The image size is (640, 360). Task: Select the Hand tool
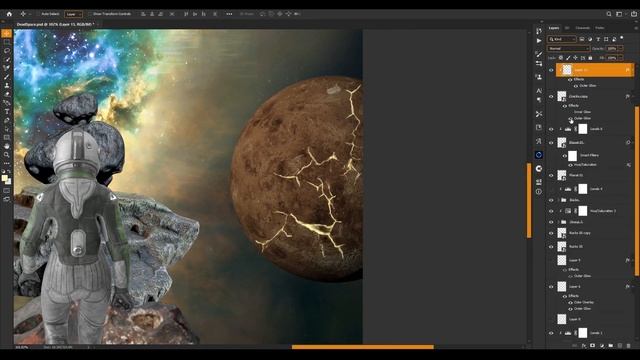(7, 146)
